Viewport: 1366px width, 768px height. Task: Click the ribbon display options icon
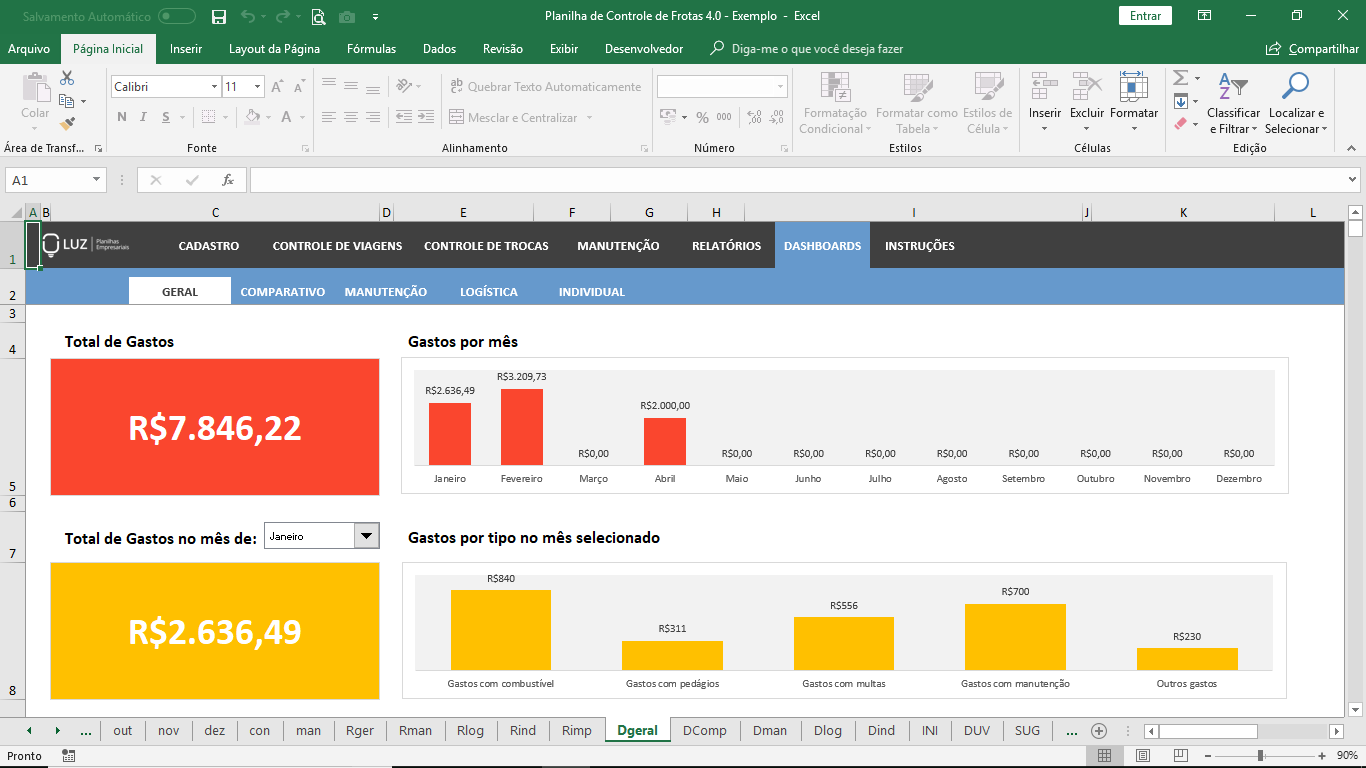tap(1204, 16)
